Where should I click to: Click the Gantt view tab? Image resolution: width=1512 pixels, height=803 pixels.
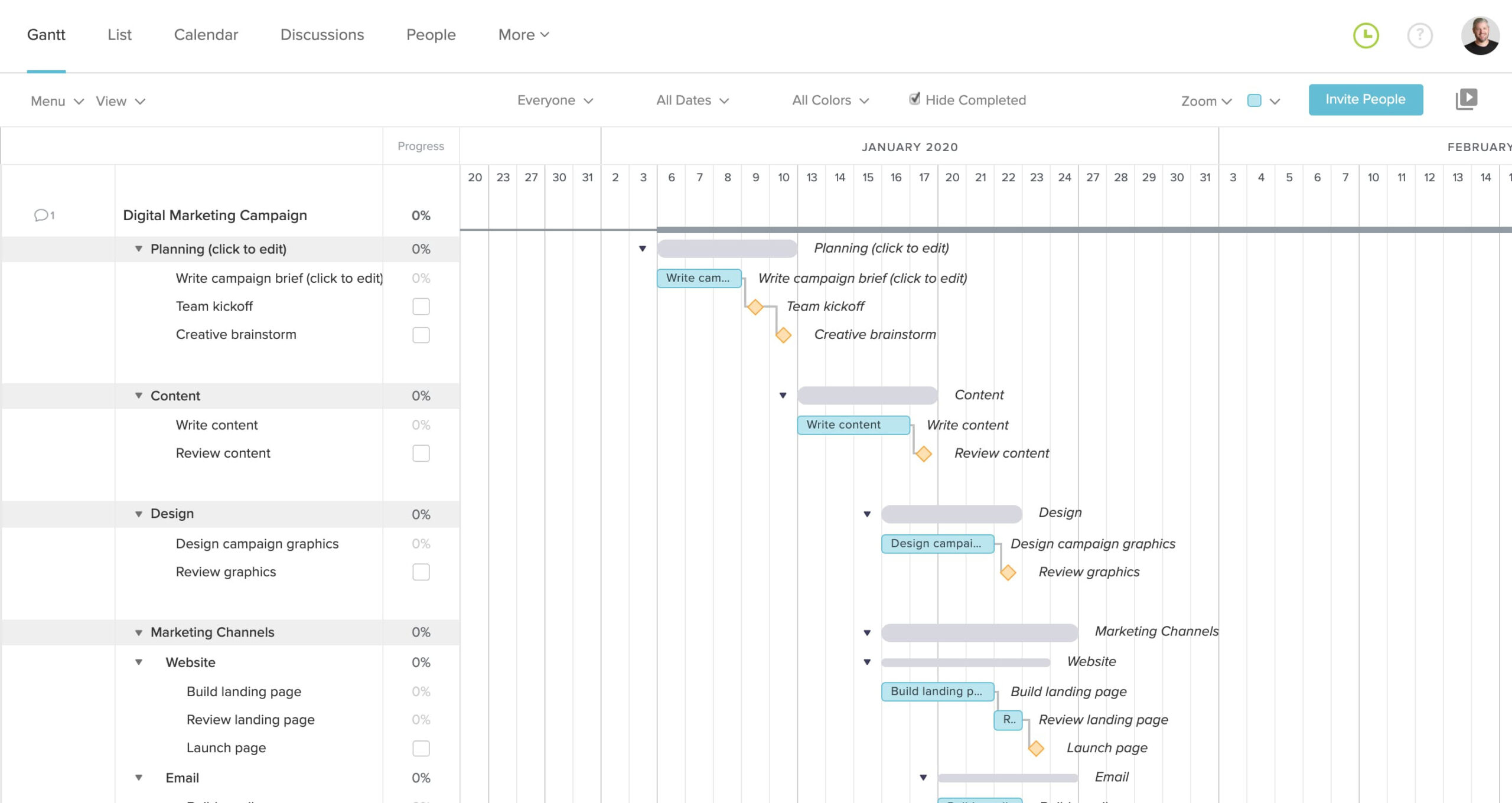[x=46, y=34]
